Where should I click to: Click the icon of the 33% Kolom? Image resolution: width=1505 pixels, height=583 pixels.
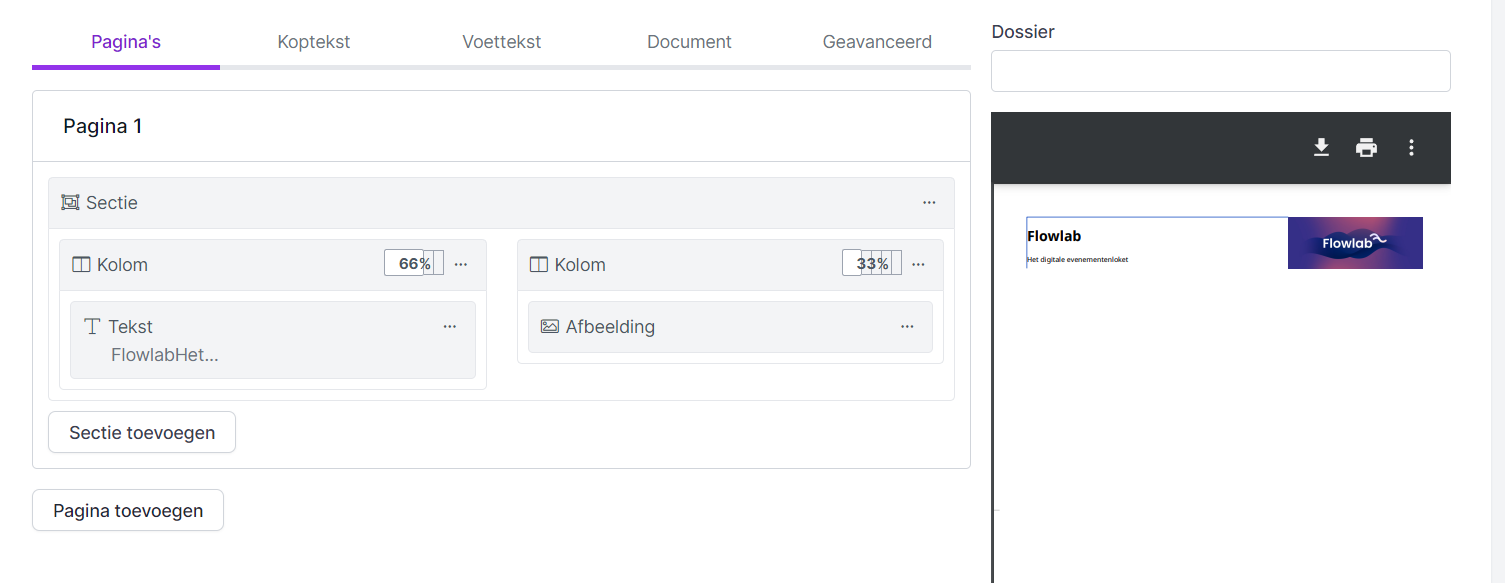pos(539,265)
